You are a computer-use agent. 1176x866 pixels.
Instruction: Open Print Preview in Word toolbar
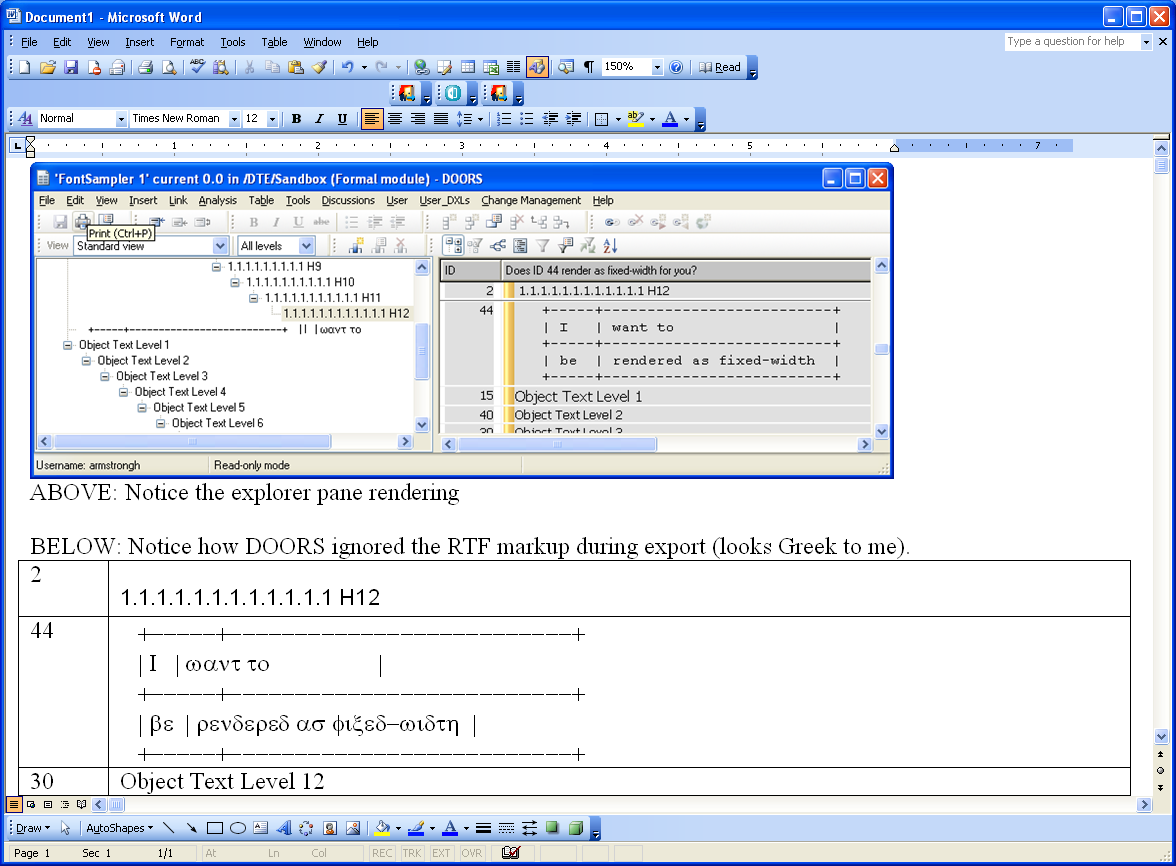tap(170, 67)
